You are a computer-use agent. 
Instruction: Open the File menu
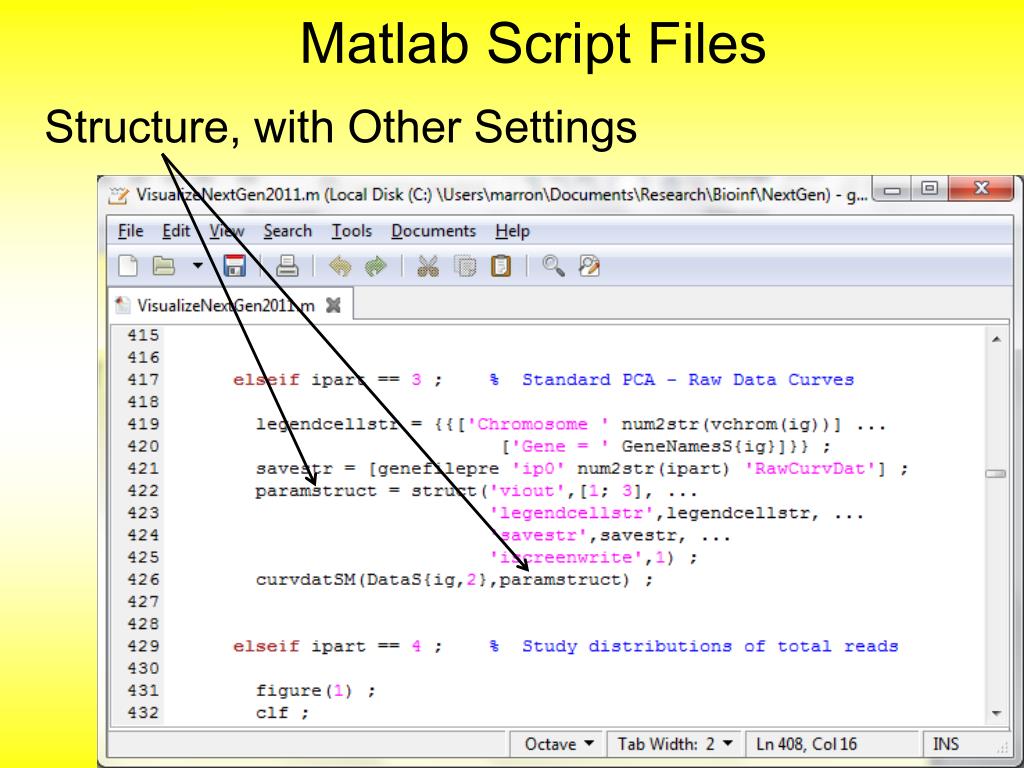click(x=131, y=231)
